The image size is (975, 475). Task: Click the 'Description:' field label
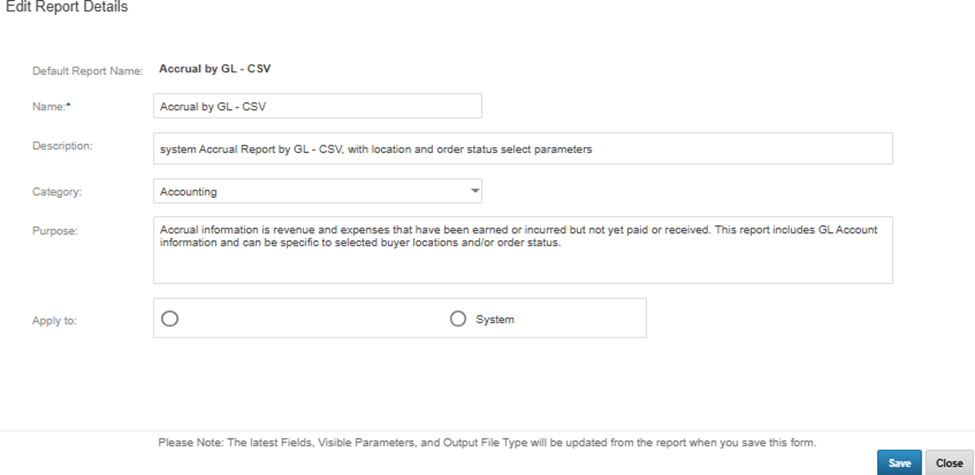click(62, 146)
